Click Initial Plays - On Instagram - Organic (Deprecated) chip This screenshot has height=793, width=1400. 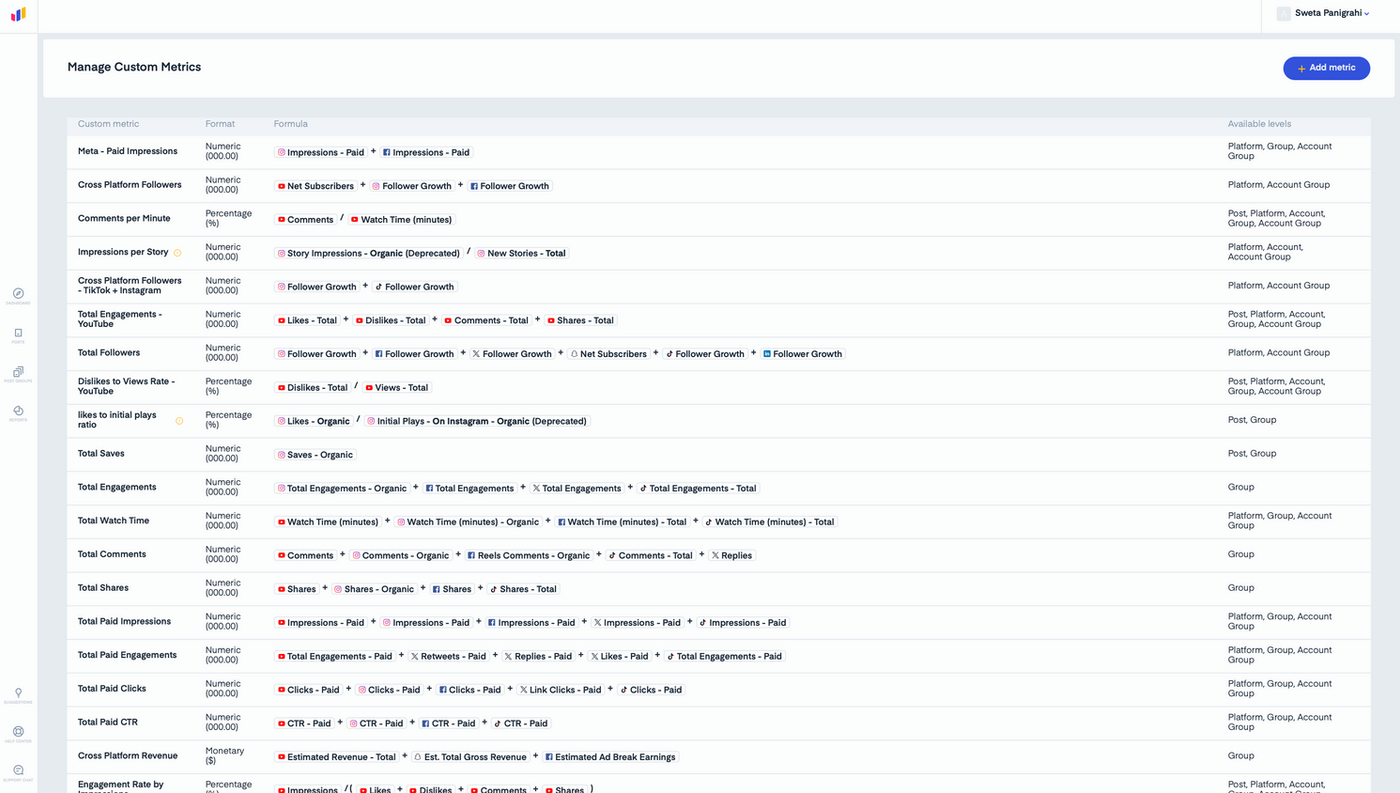point(477,421)
